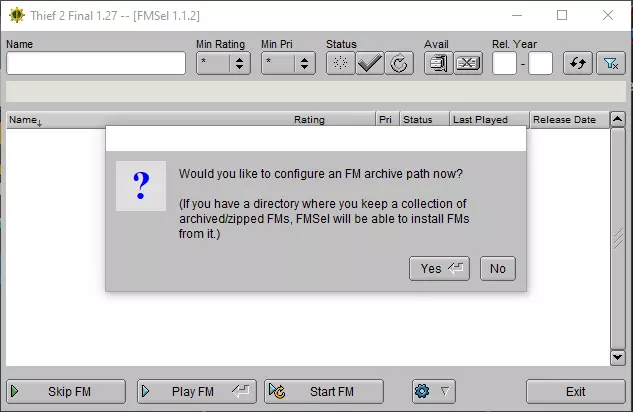Click the Thief 2 app icon in title bar
This screenshot has height=412, width=633.
point(17,15)
